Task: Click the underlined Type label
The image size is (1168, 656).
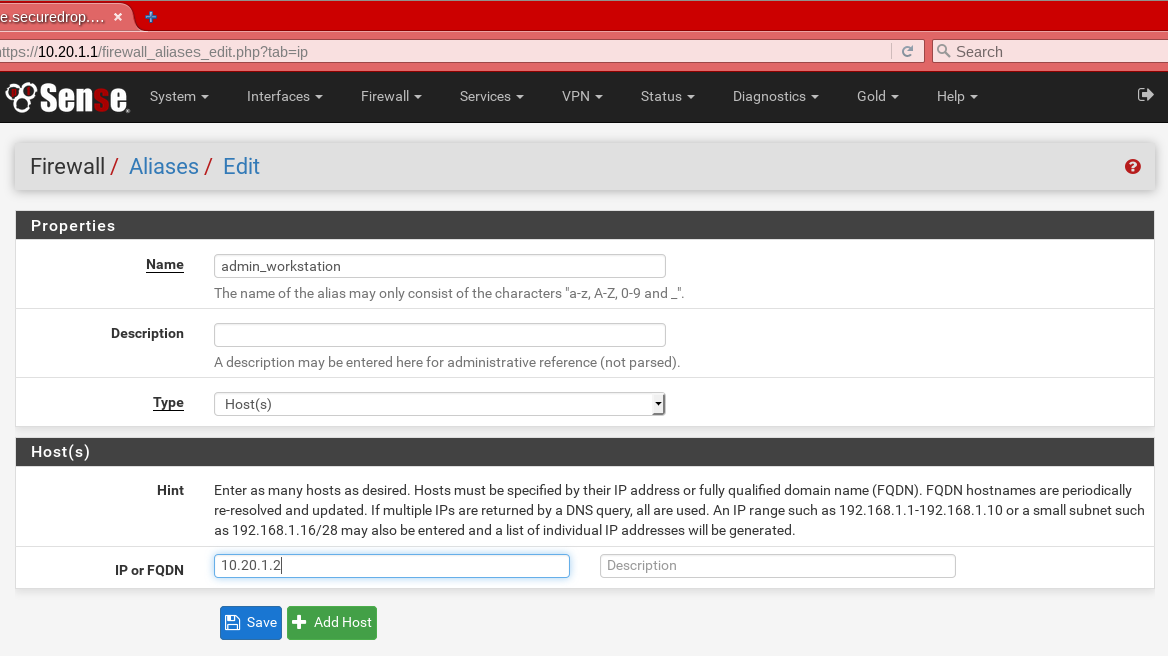Action: click(168, 403)
